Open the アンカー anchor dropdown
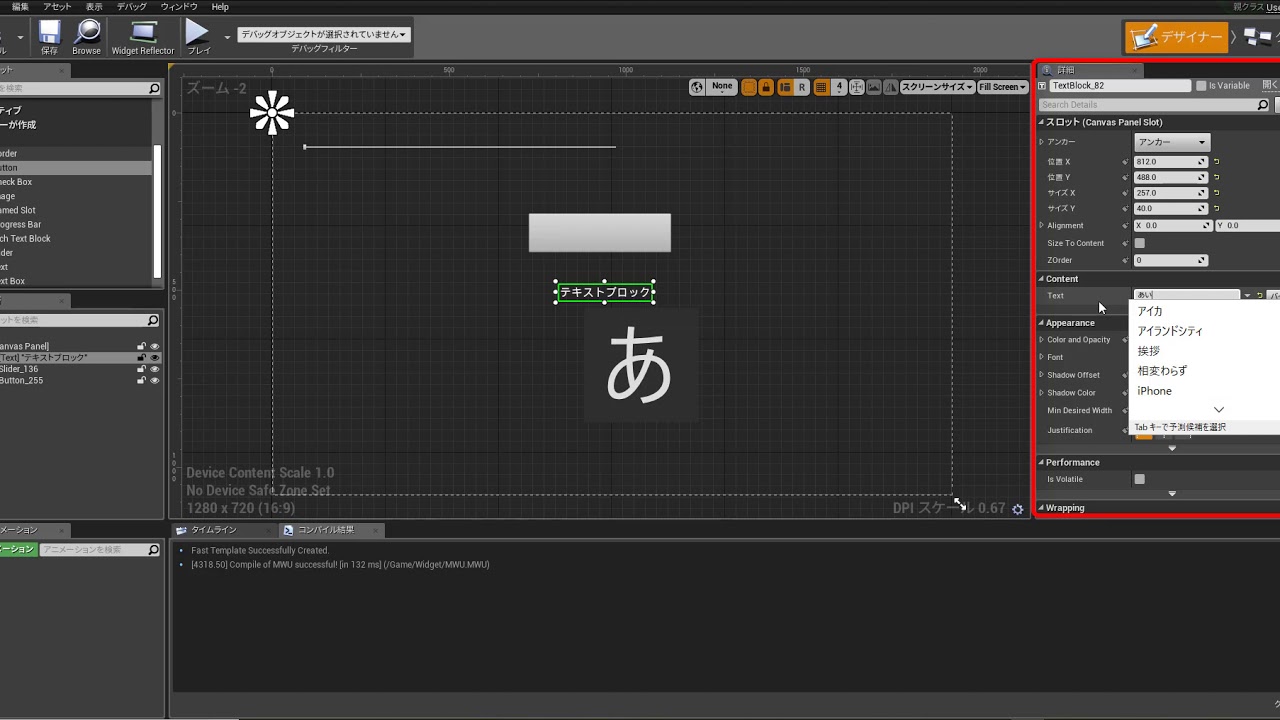Screen dimensions: 1280x720 pos(1172,142)
